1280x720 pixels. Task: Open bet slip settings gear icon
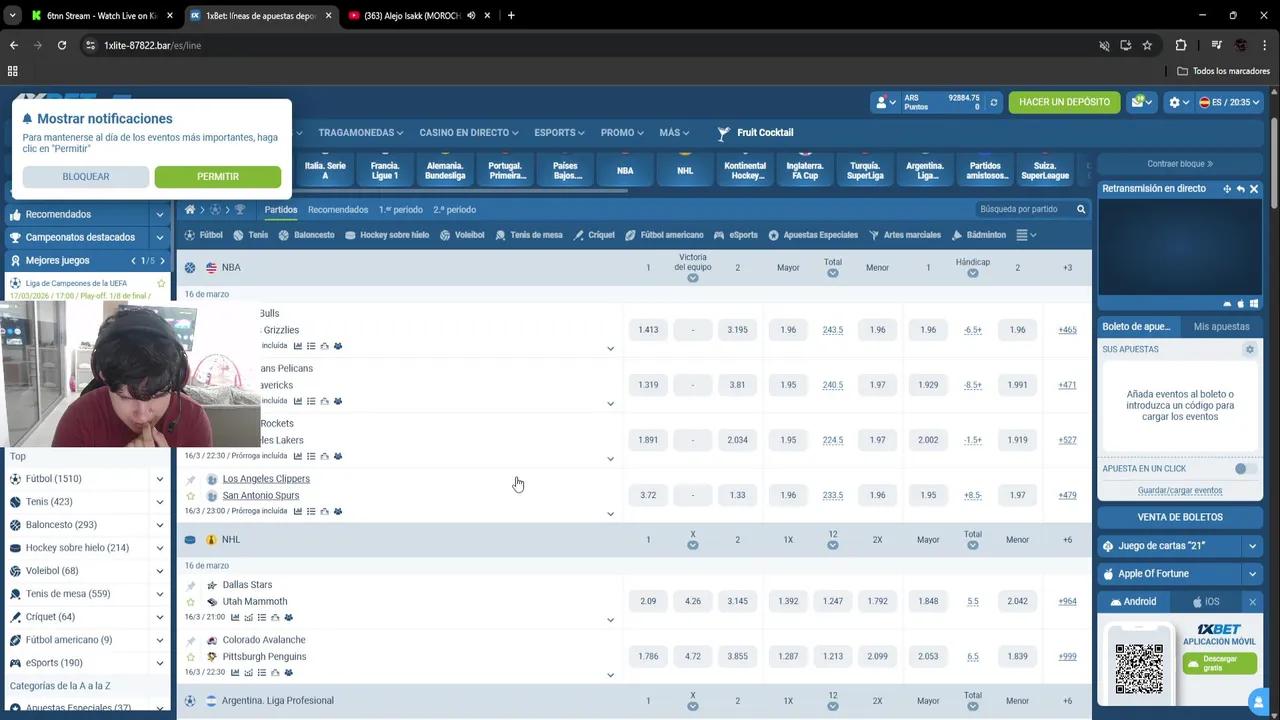pos(1249,350)
